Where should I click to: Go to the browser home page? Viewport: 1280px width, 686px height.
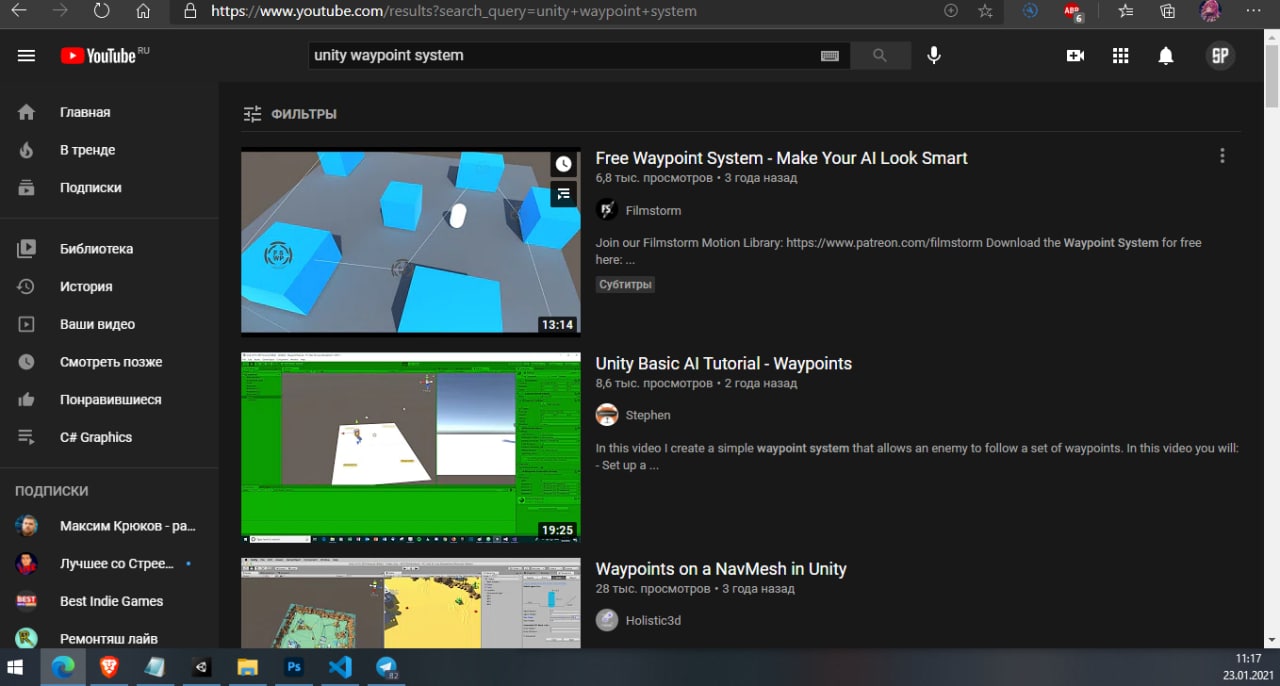coord(143,11)
